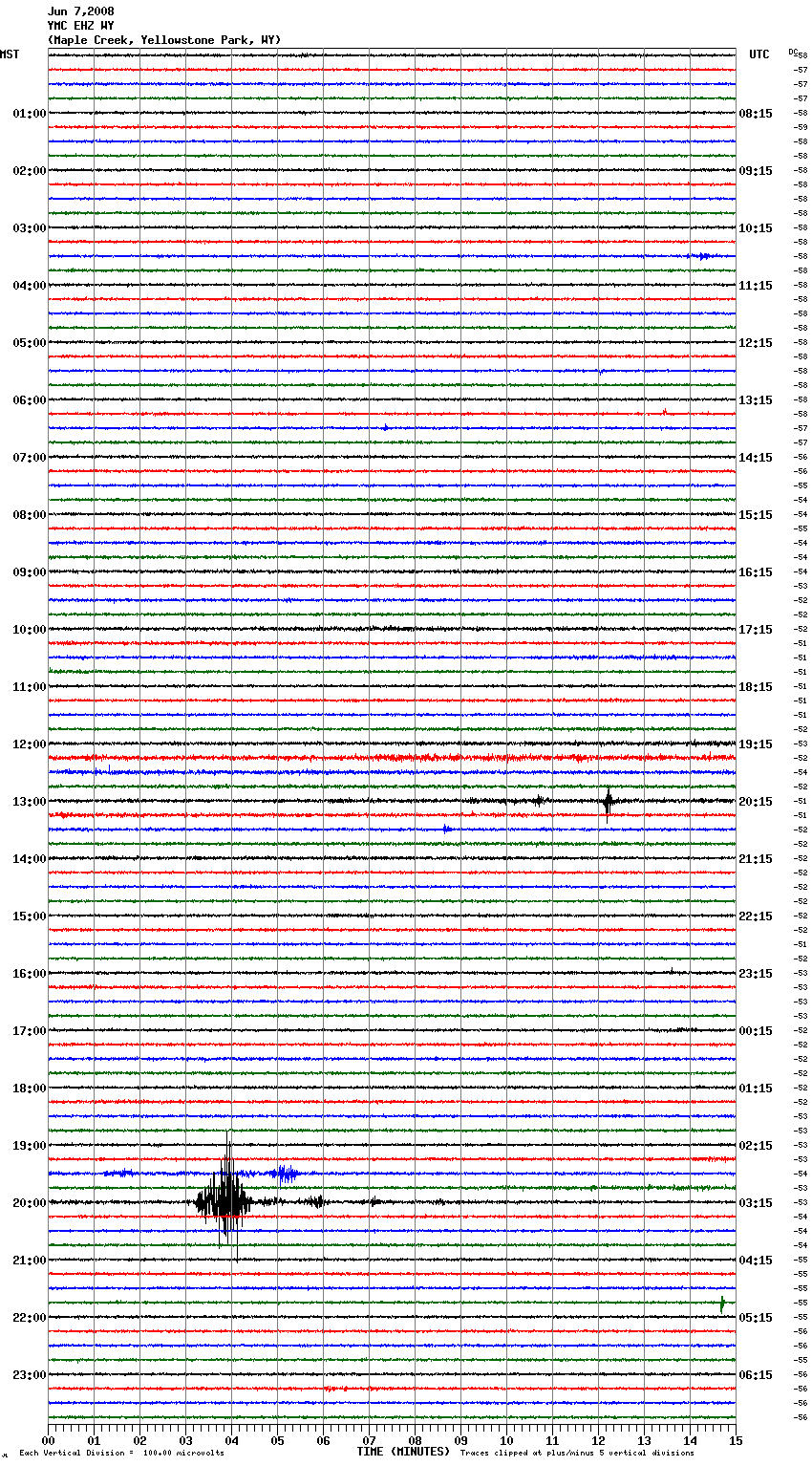
Task: Click the 19:00 MST row label
Action: 29,1146
